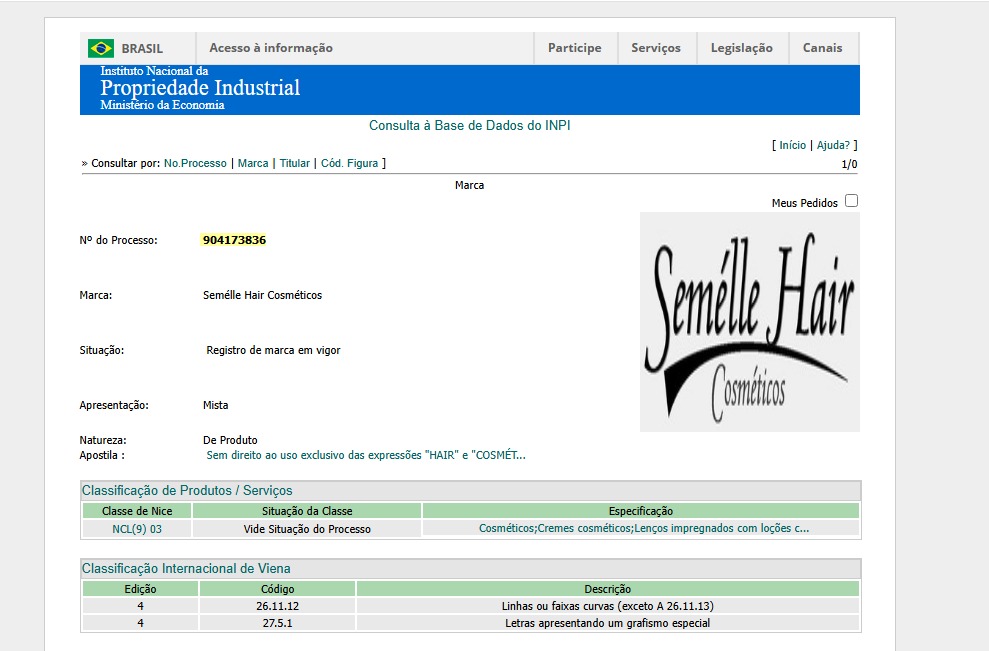Open the Cosméticos;Cremes cosméticos specification link
This screenshot has height=651, width=989.
pyautogui.click(x=644, y=528)
